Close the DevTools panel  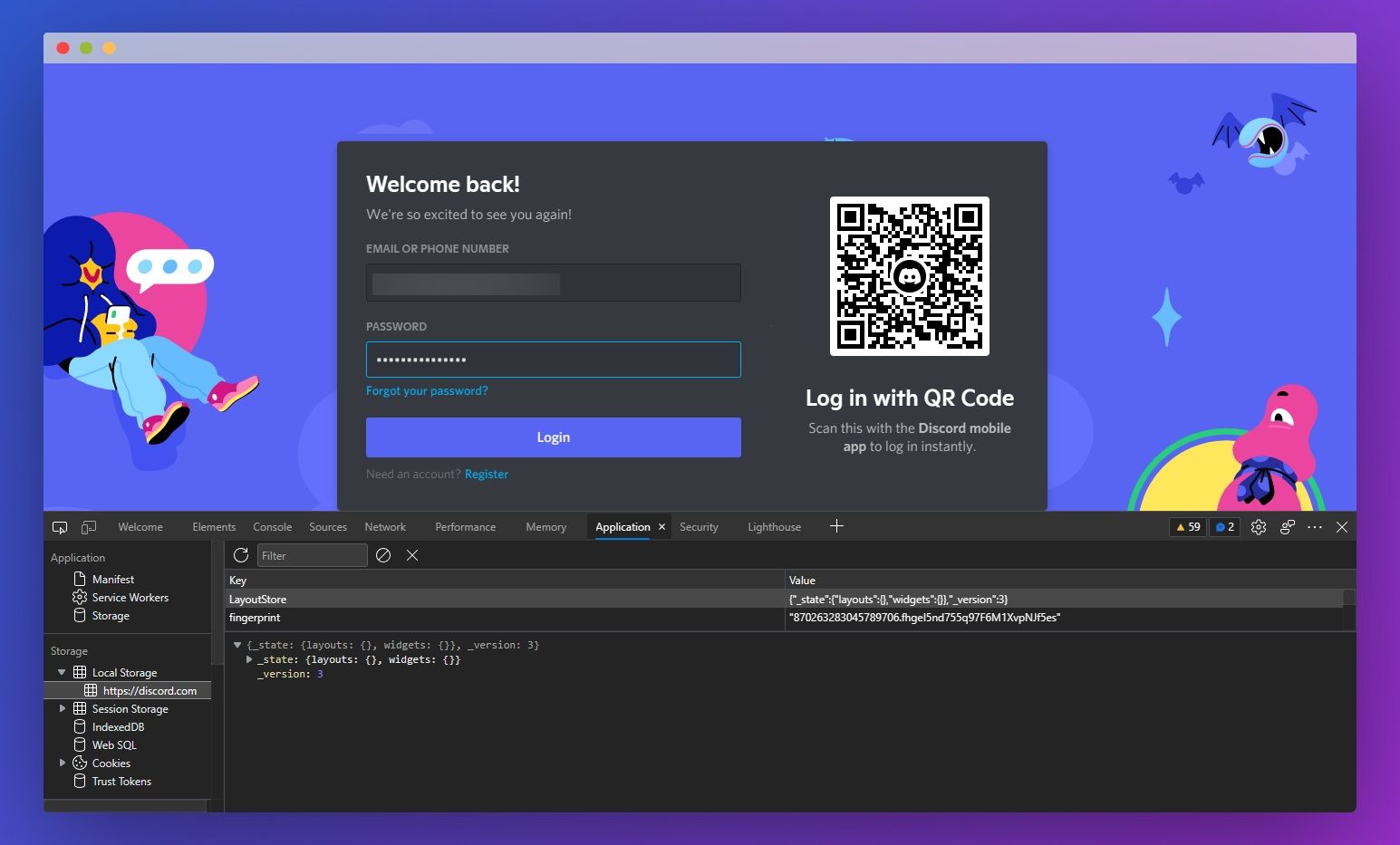coord(1342,527)
